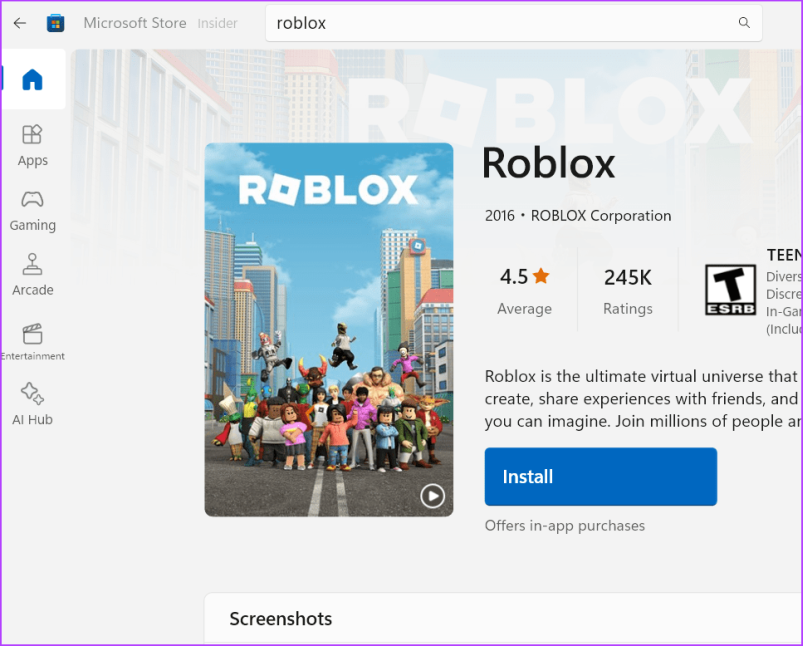This screenshot has height=646, width=803.
Task: Open the Apps section in sidebar
Action: 33,145
